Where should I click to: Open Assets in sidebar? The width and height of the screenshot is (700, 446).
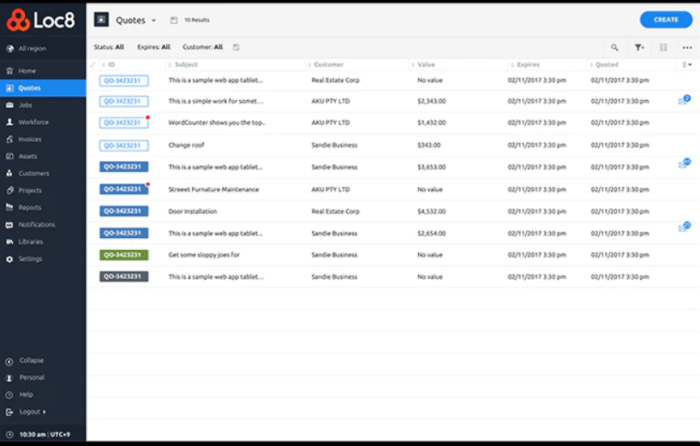coord(27,156)
